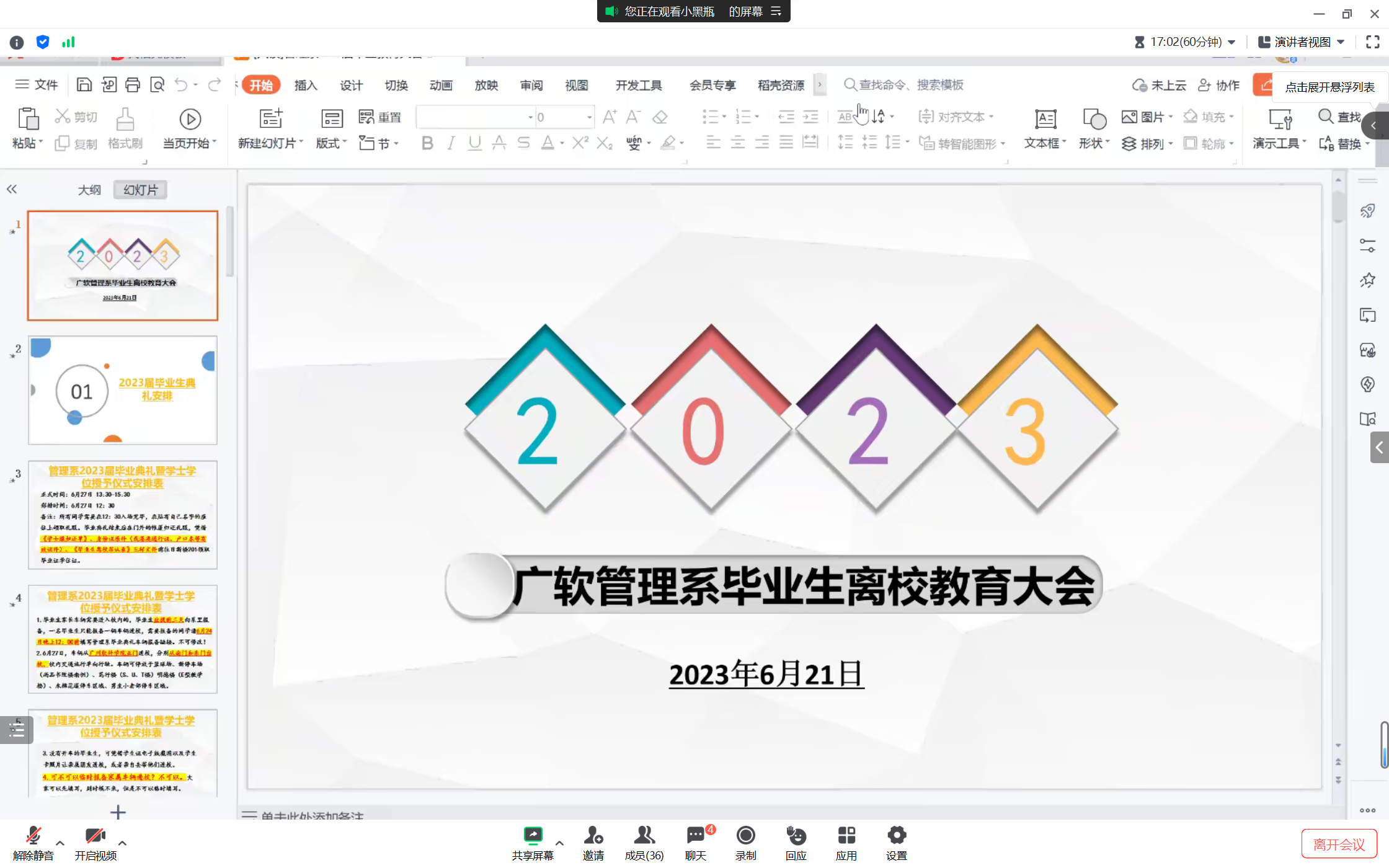Turn on the camera with 开启视频
This screenshot has height=868, width=1389.
(95, 836)
